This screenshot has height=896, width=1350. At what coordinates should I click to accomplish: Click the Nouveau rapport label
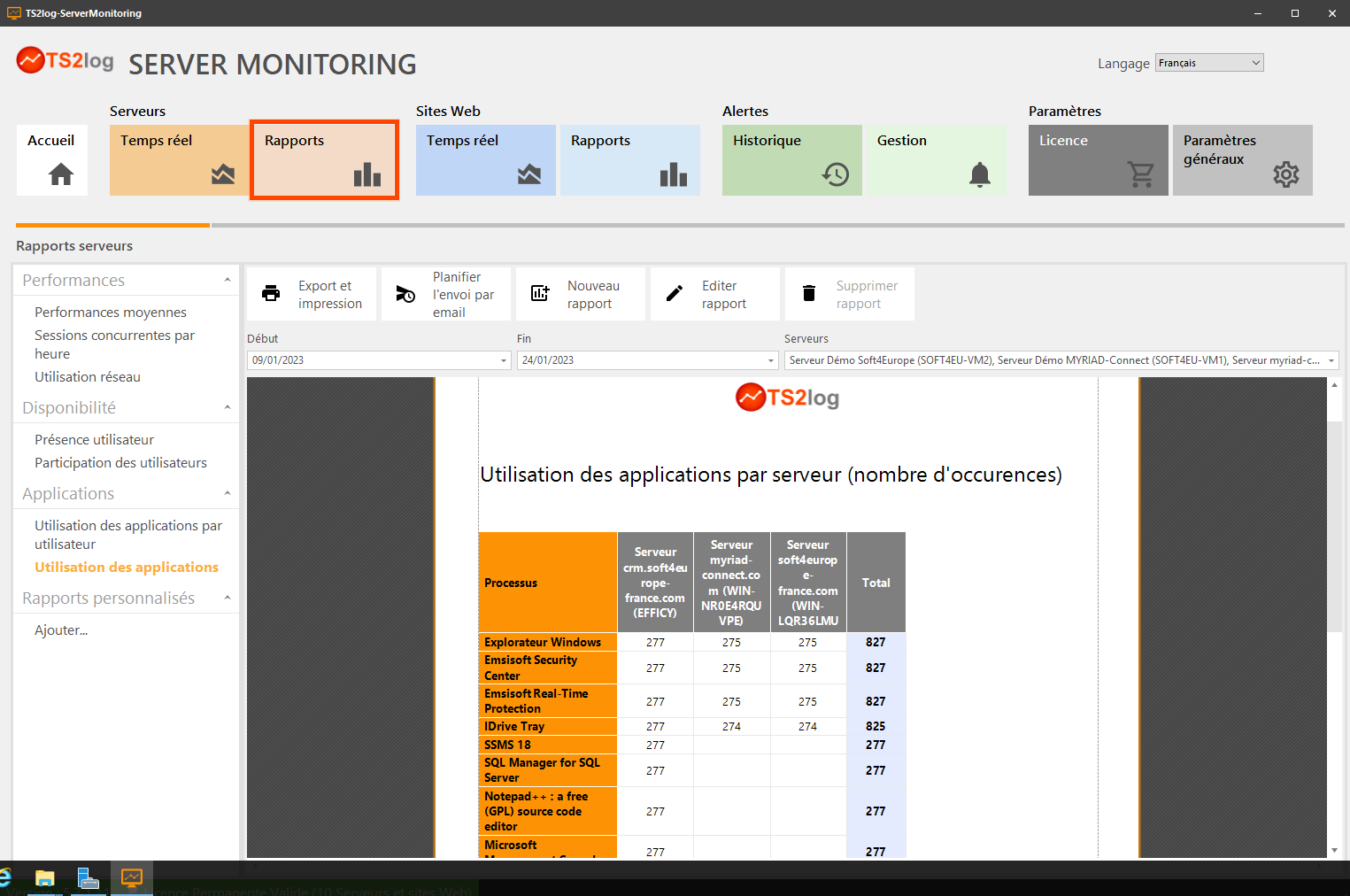(593, 295)
